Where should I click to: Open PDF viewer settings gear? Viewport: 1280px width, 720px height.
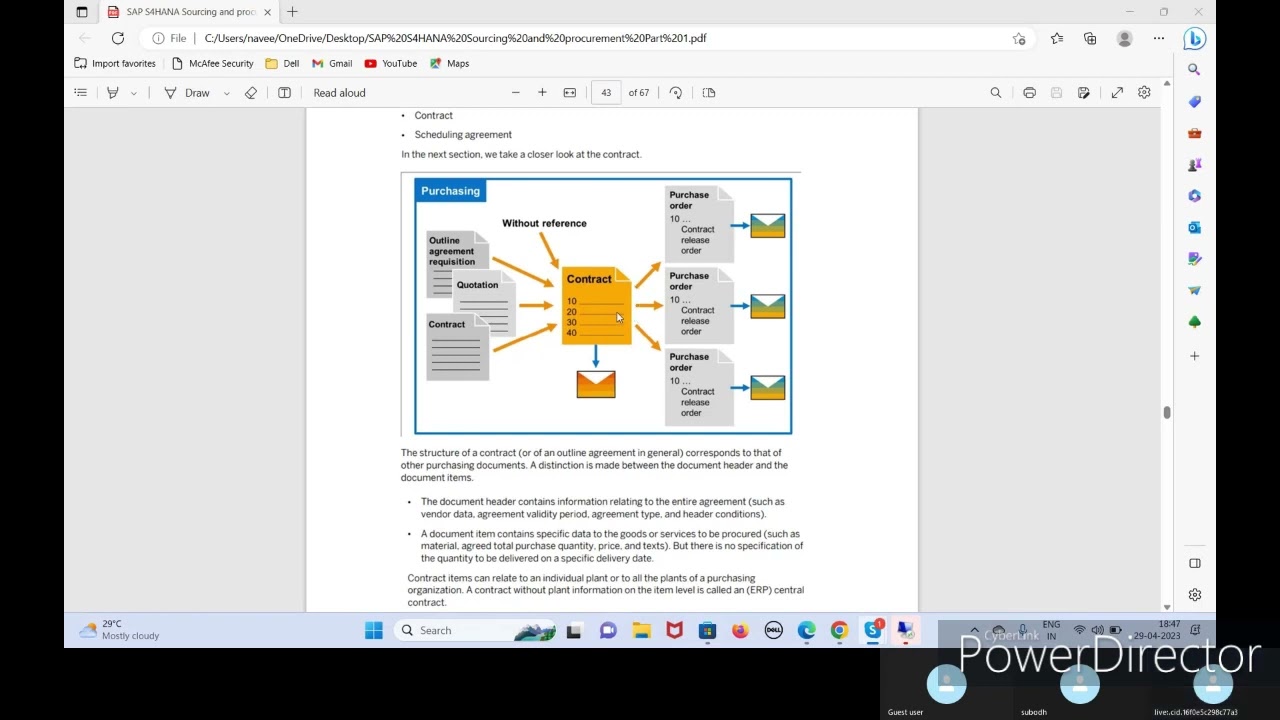(1144, 93)
